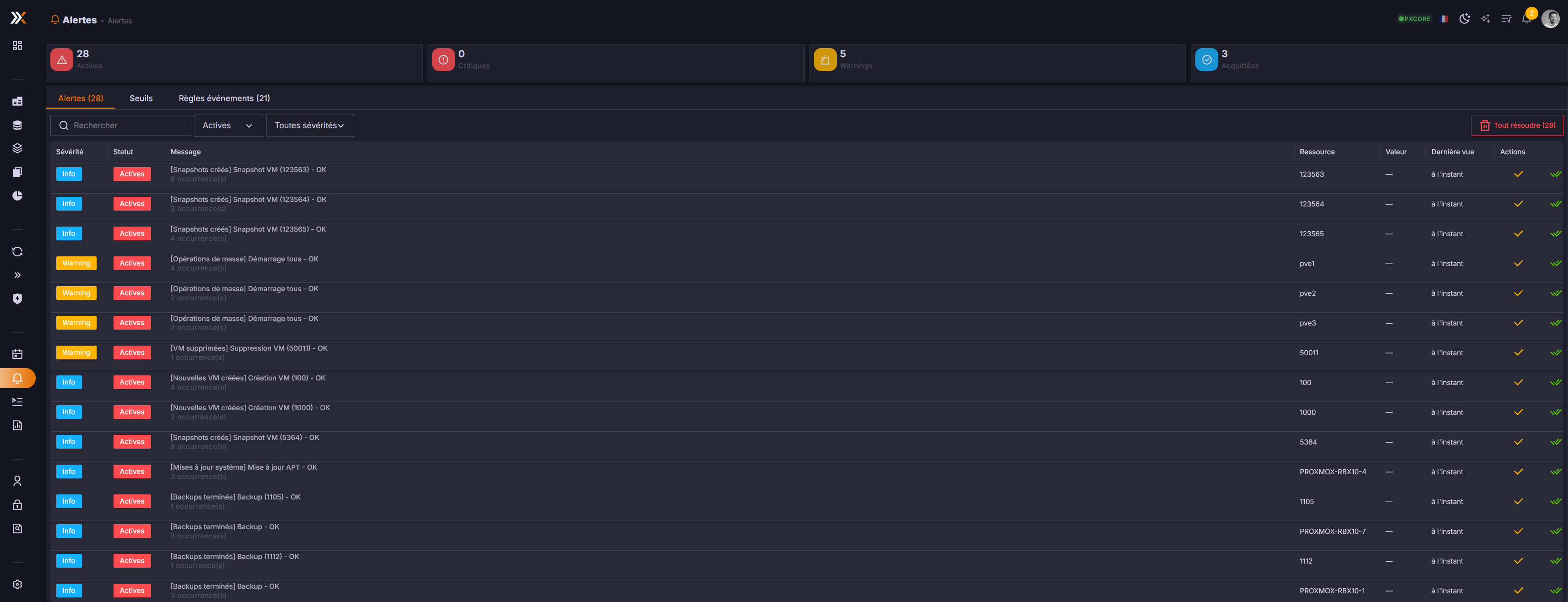The width and height of the screenshot is (1568, 602).
Task: Open the Actives status filter dropdown
Action: coord(228,125)
